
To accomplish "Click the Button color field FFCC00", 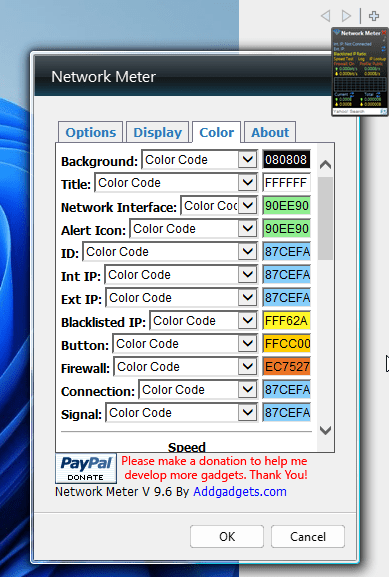I will pyautogui.click(x=286, y=344).
